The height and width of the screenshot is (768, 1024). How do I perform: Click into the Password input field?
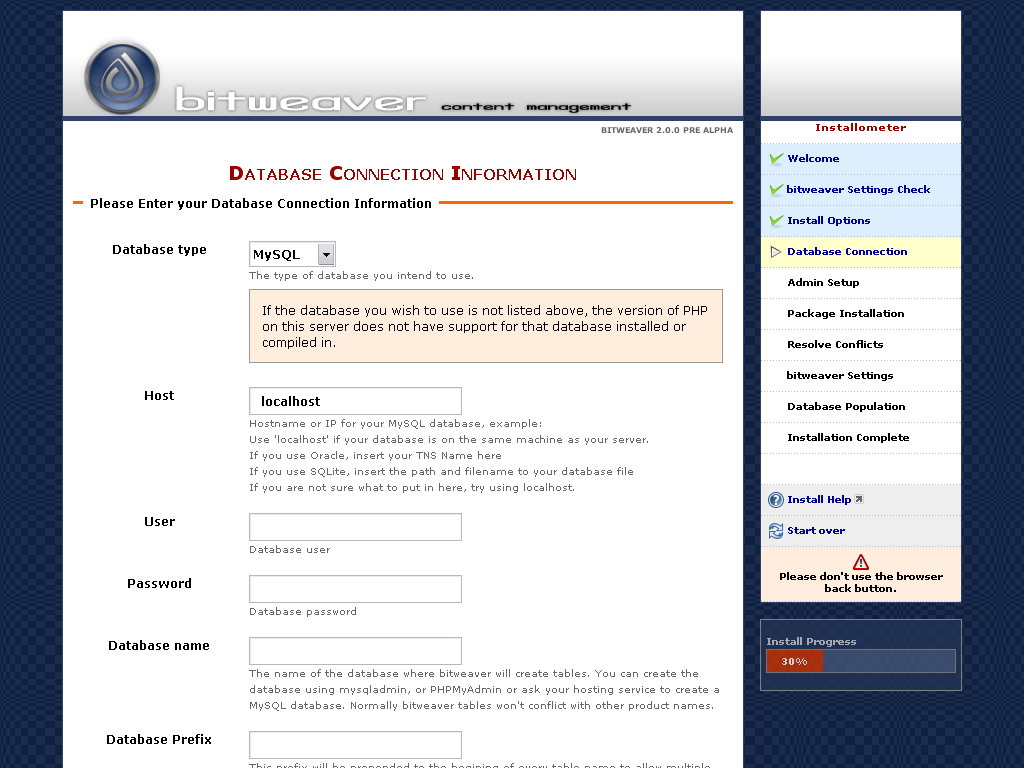point(355,589)
